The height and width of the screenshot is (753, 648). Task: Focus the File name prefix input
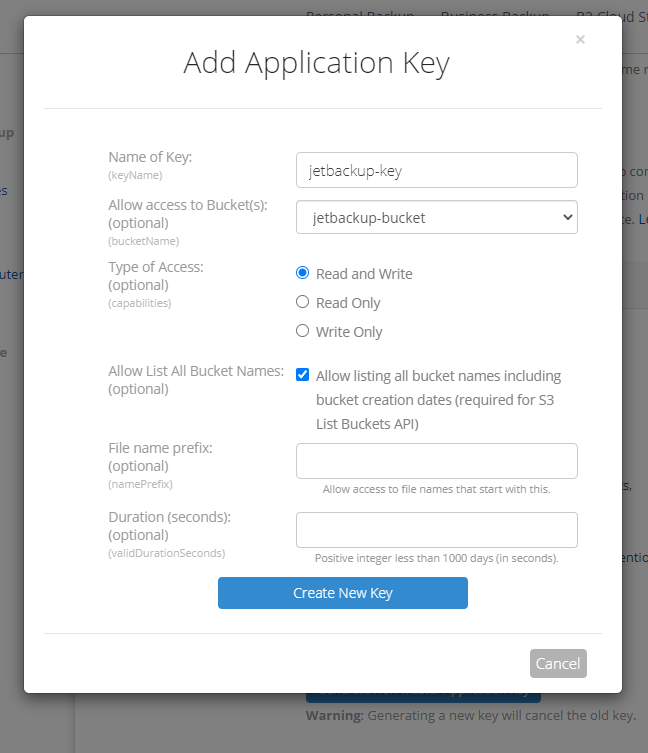click(437, 461)
